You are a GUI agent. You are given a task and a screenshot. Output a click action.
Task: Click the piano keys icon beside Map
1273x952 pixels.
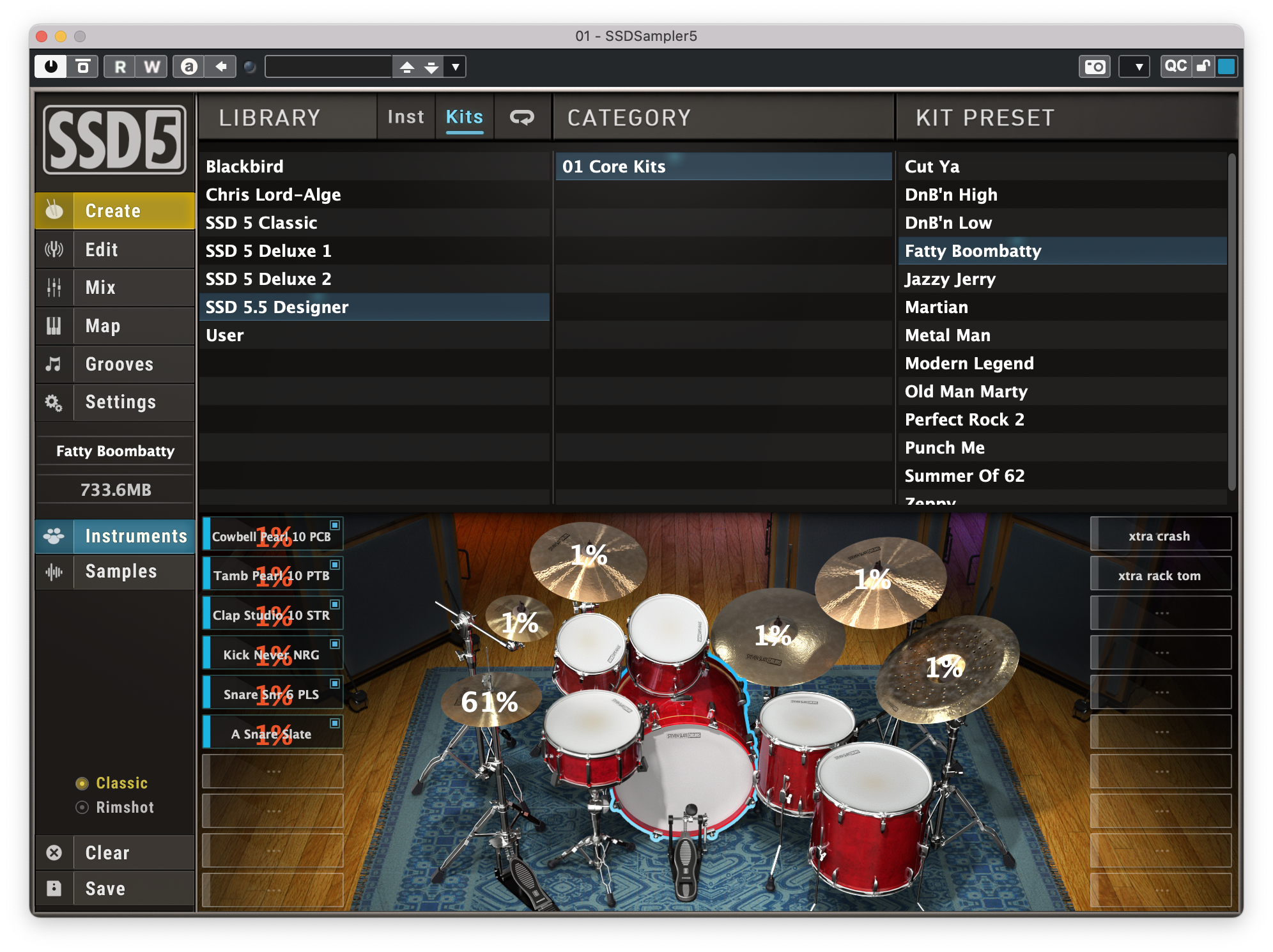point(54,326)
